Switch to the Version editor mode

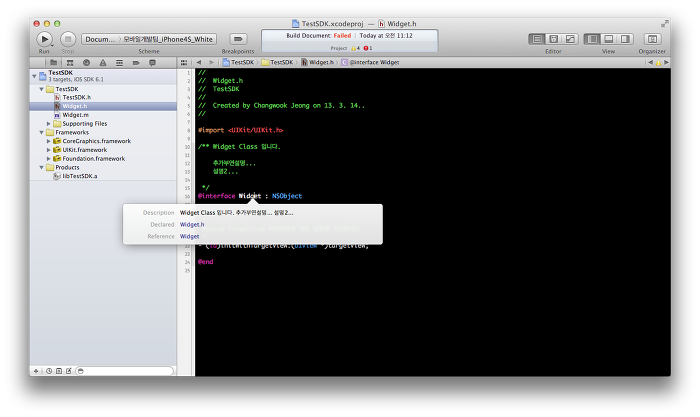(x=570, y=39)
